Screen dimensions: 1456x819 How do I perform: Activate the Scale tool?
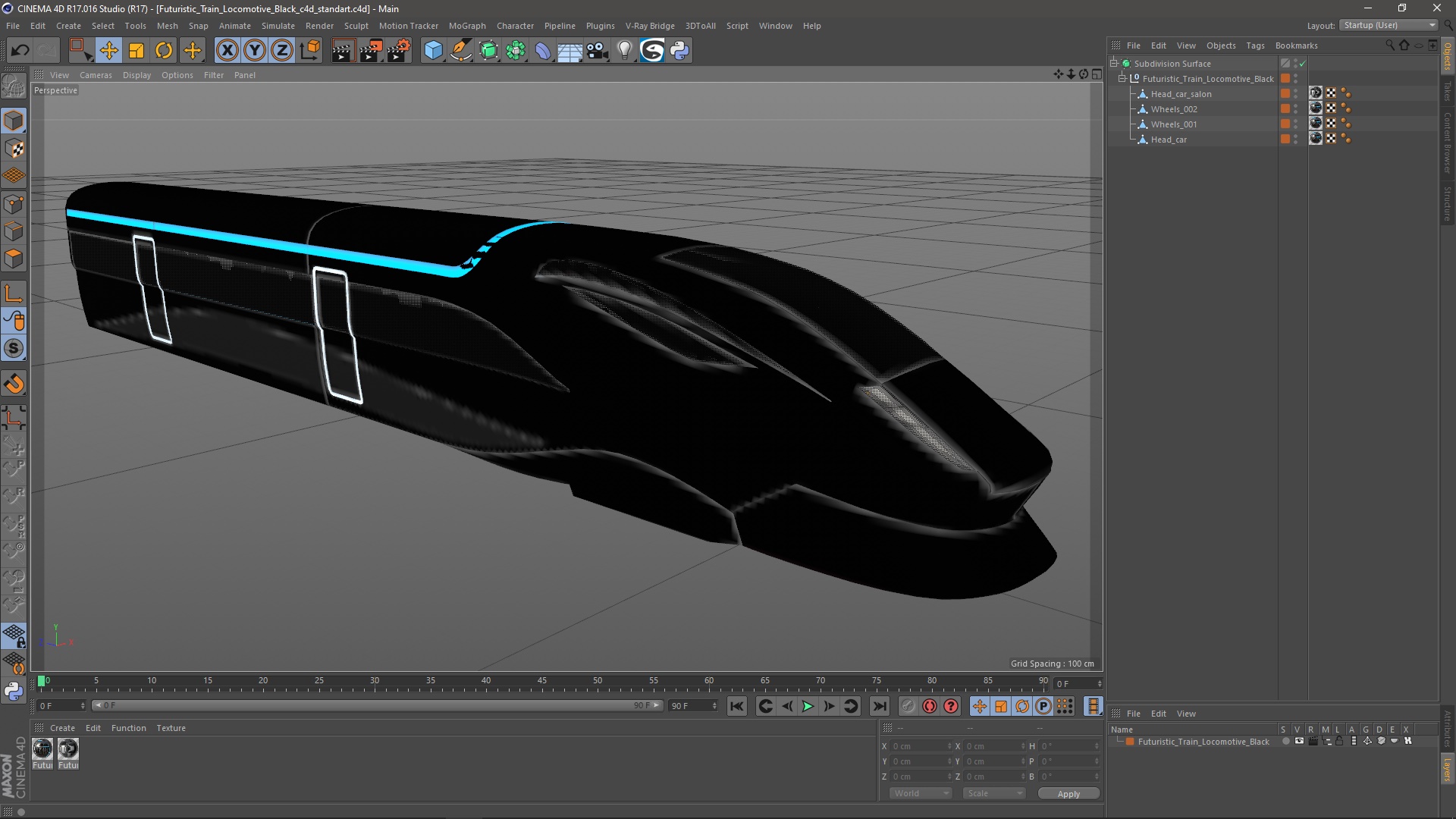click(136, 51)
